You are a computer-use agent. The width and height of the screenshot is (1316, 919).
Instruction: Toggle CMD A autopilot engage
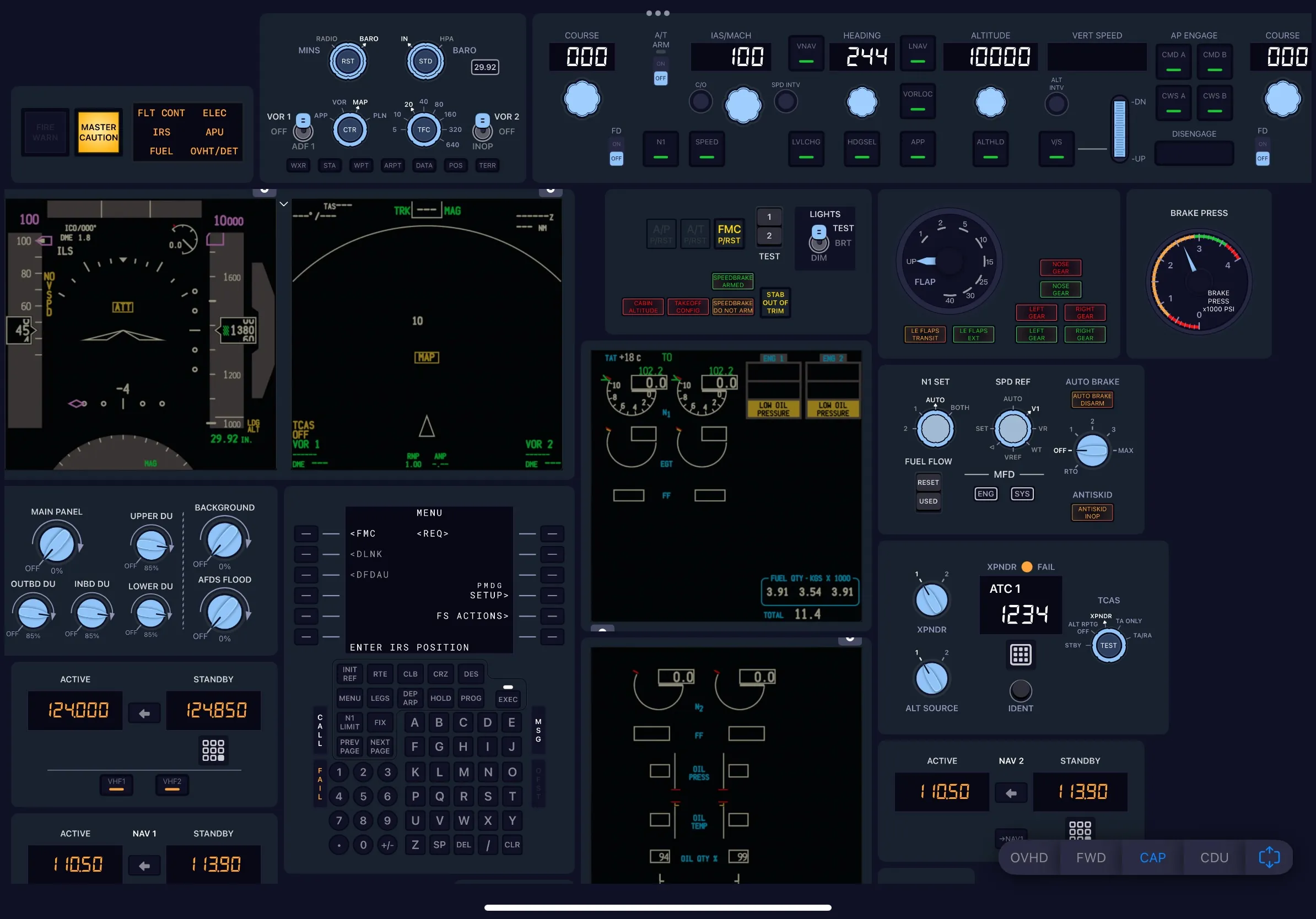click(x=1173, y=61)
